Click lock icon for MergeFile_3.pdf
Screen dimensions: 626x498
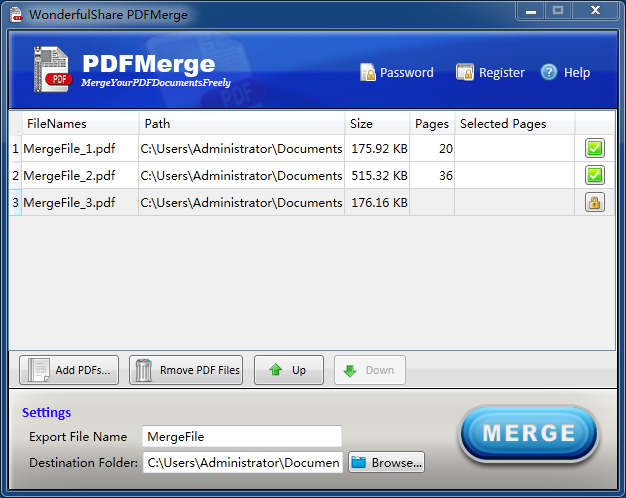click(x=594, y=202)
